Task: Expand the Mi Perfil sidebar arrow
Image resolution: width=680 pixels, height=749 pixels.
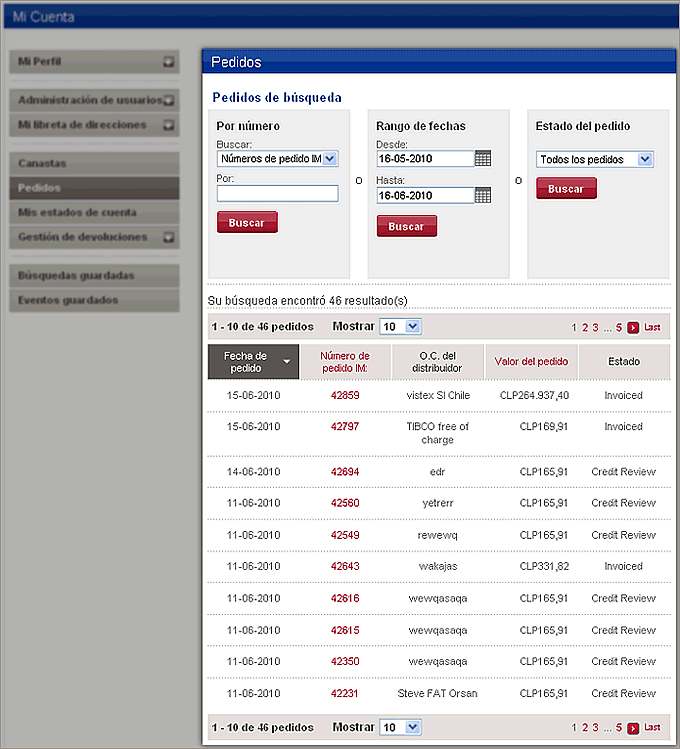Action: [x=169, y=62]
